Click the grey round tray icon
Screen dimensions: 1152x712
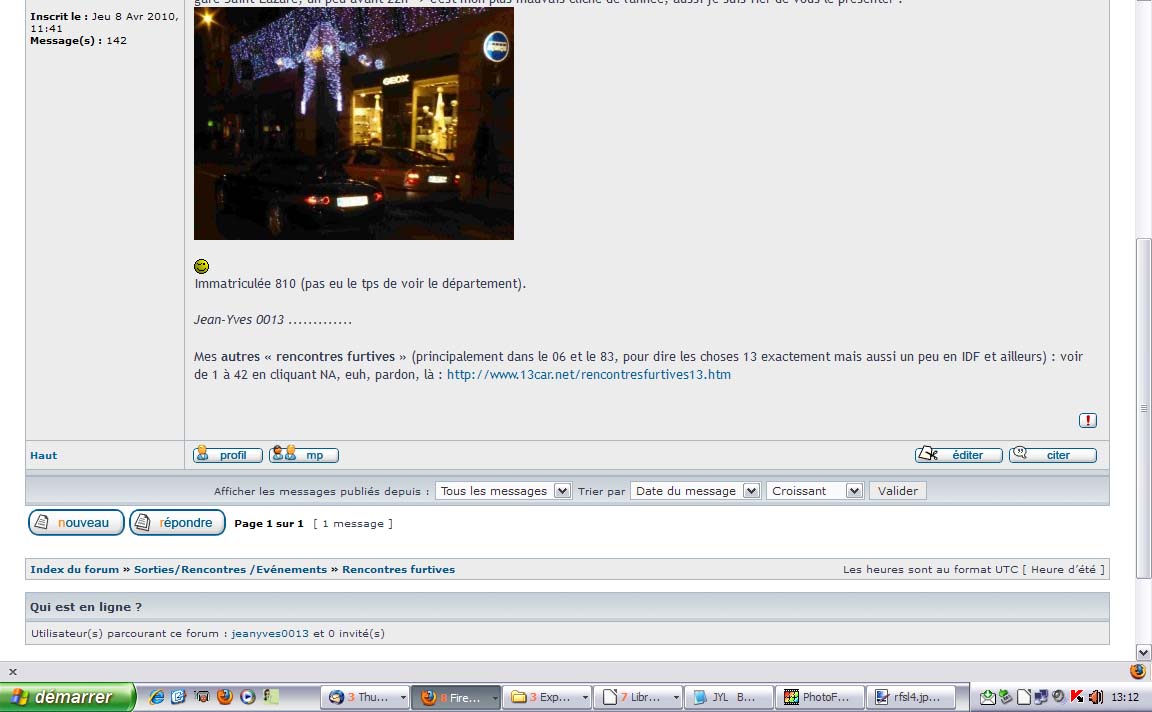[x=1059, y=697]
